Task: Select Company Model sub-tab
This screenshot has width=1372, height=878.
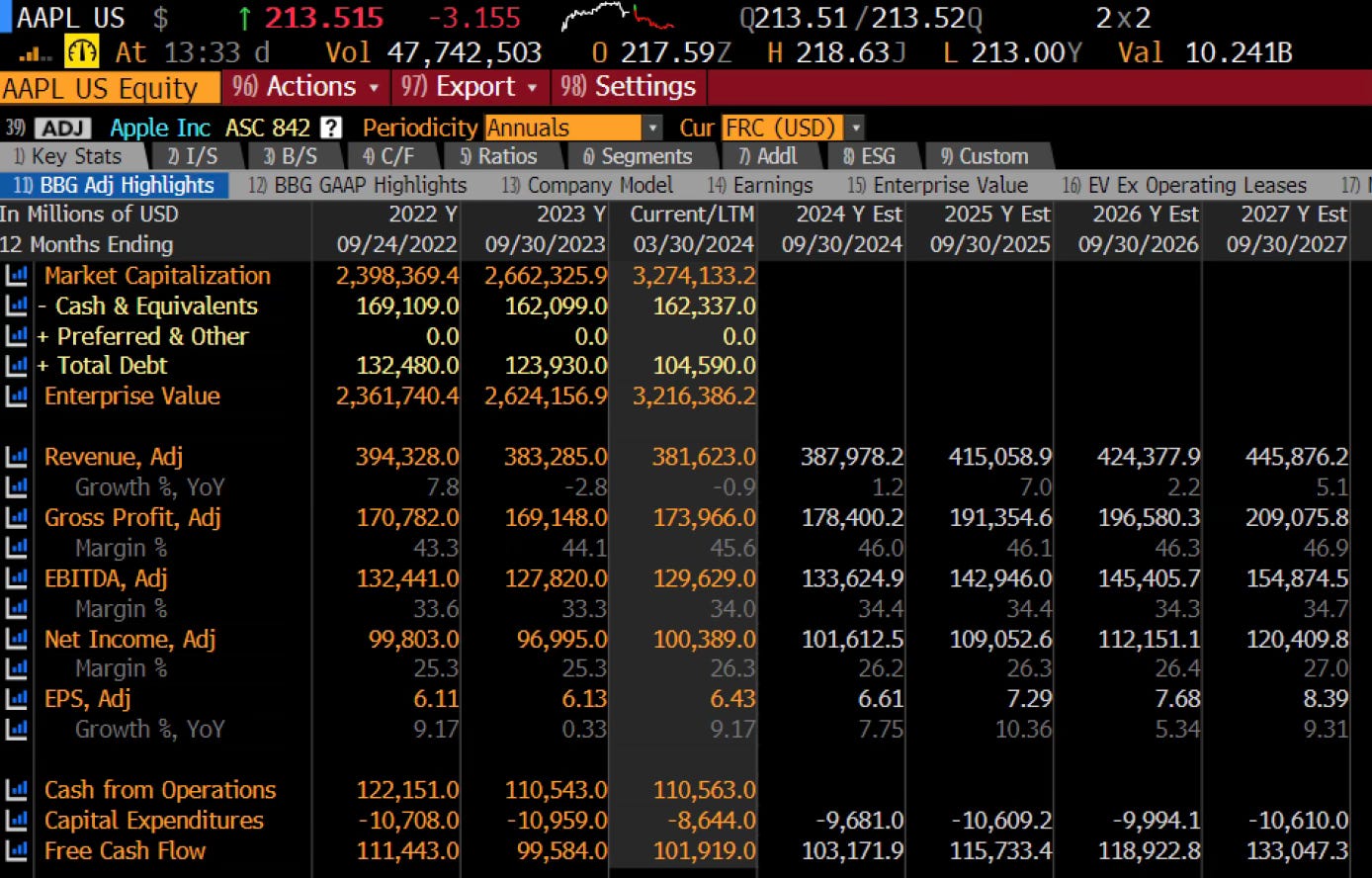Action: (587, 185)
